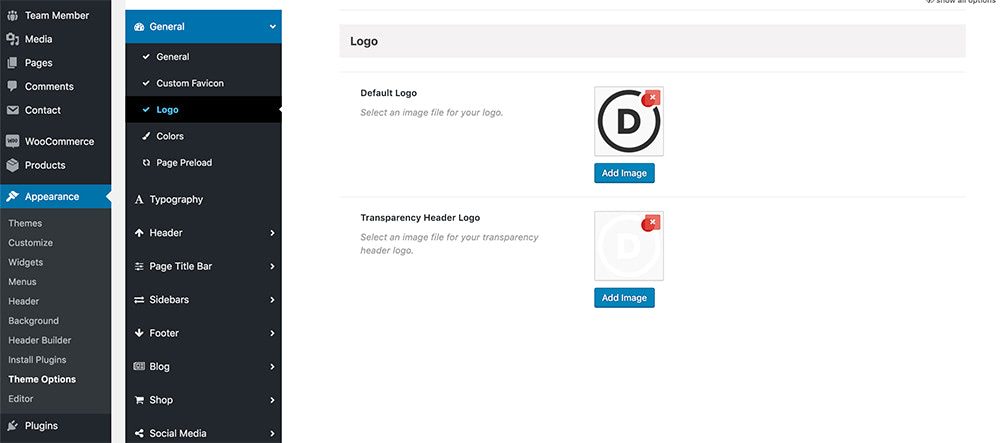The image size is (1000, 443).
Task: Click the Appearance paintbrush icon
Action: tap(12, 196)
